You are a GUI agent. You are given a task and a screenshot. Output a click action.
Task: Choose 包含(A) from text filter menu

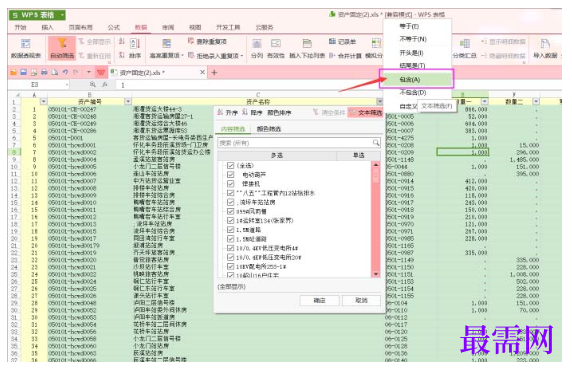416,79
